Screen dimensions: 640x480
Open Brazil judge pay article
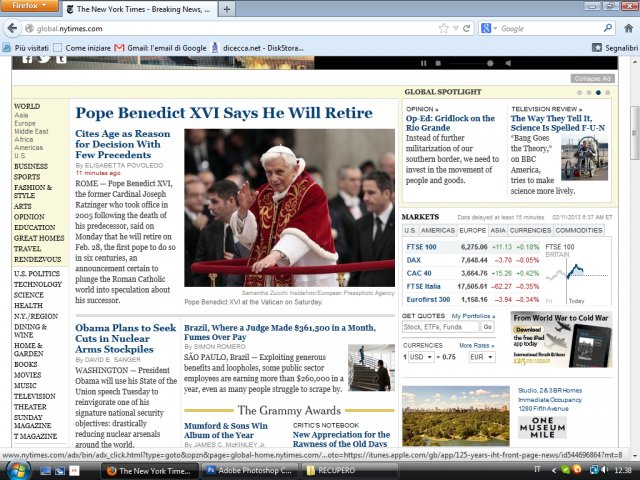point(280,332)
